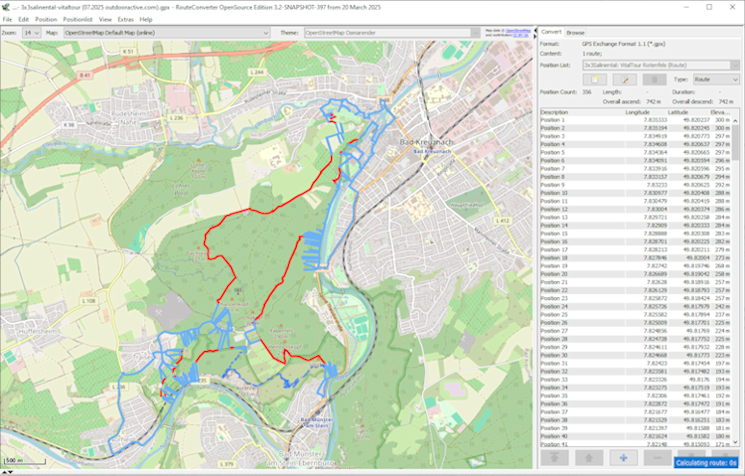Screen dimensions: 745x476
Task: Click the plus icon to add position
Action: click(x=622, y=457)
